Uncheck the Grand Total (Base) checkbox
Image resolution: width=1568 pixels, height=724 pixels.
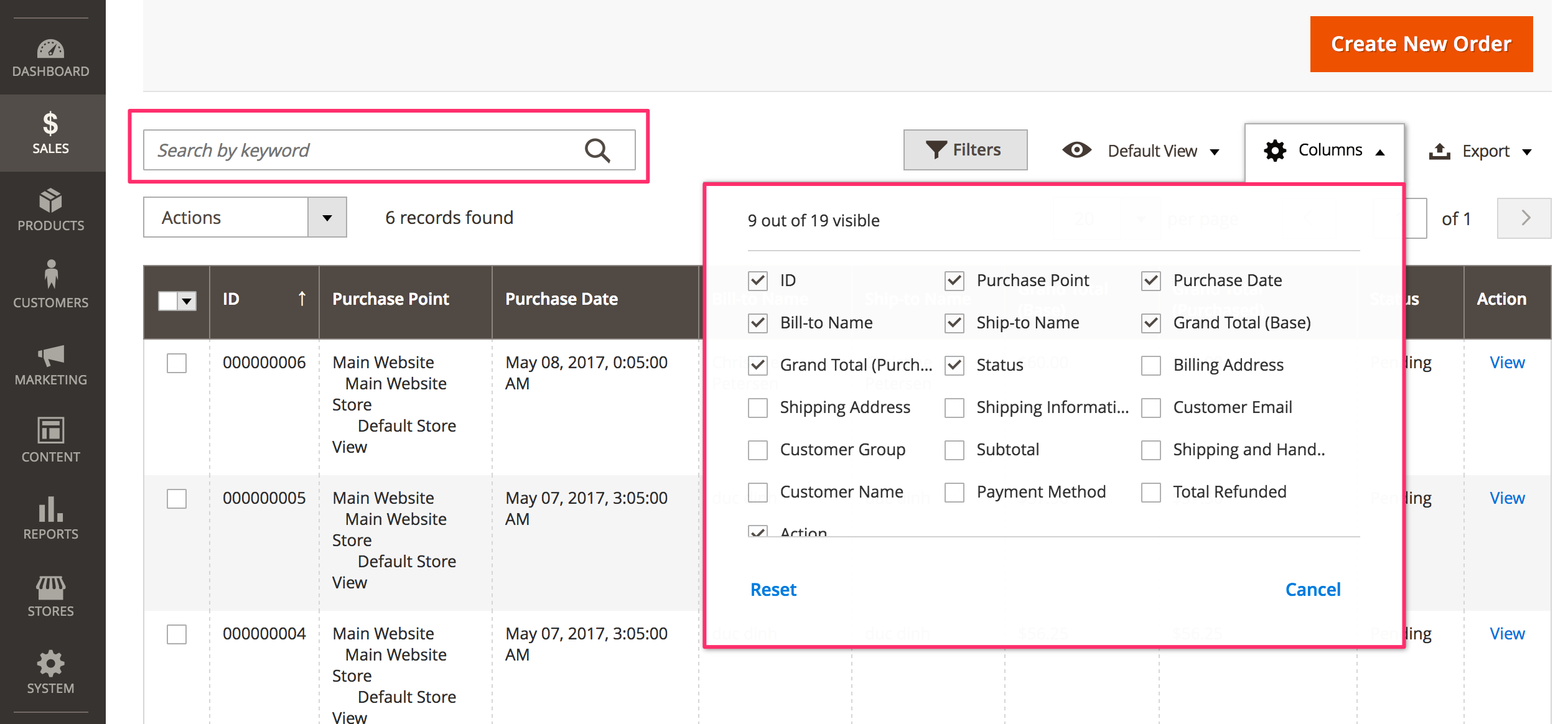[x=1150, y=323]
